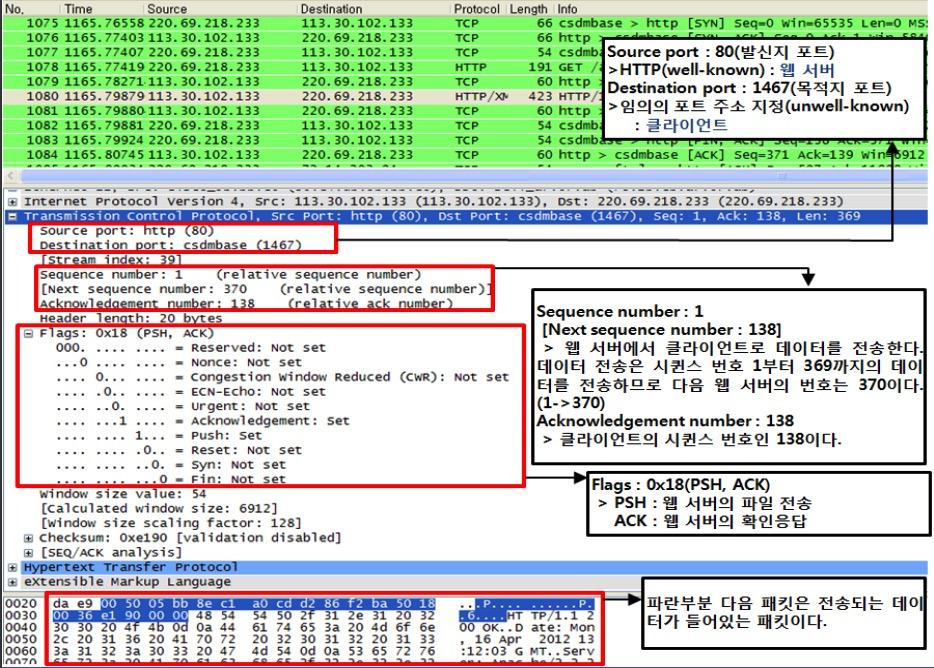The height and width of the screenshot is (668, 934).
Task: Click hex dump row at offset 0040
Action: pos(300,627)
